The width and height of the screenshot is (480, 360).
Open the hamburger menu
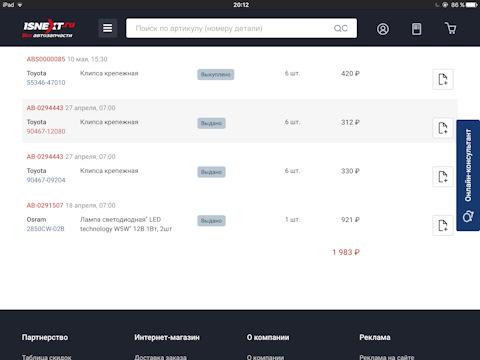(107, 28)
